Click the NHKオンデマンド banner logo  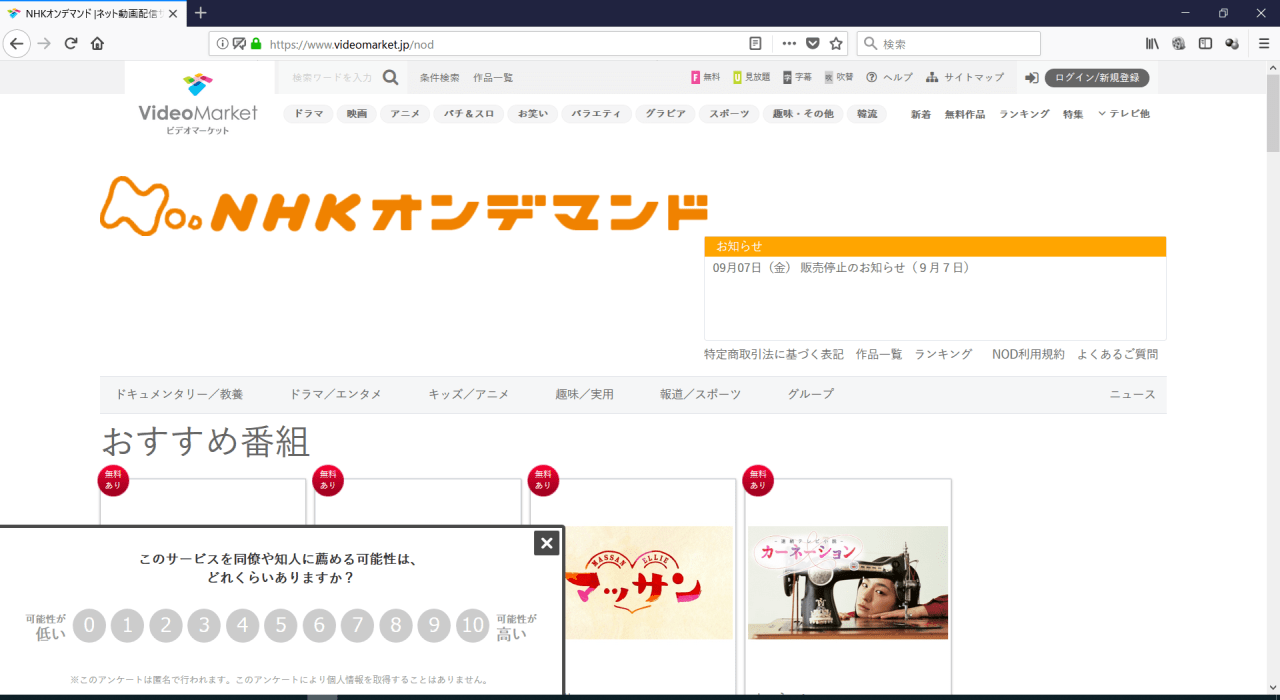[404, 206]
